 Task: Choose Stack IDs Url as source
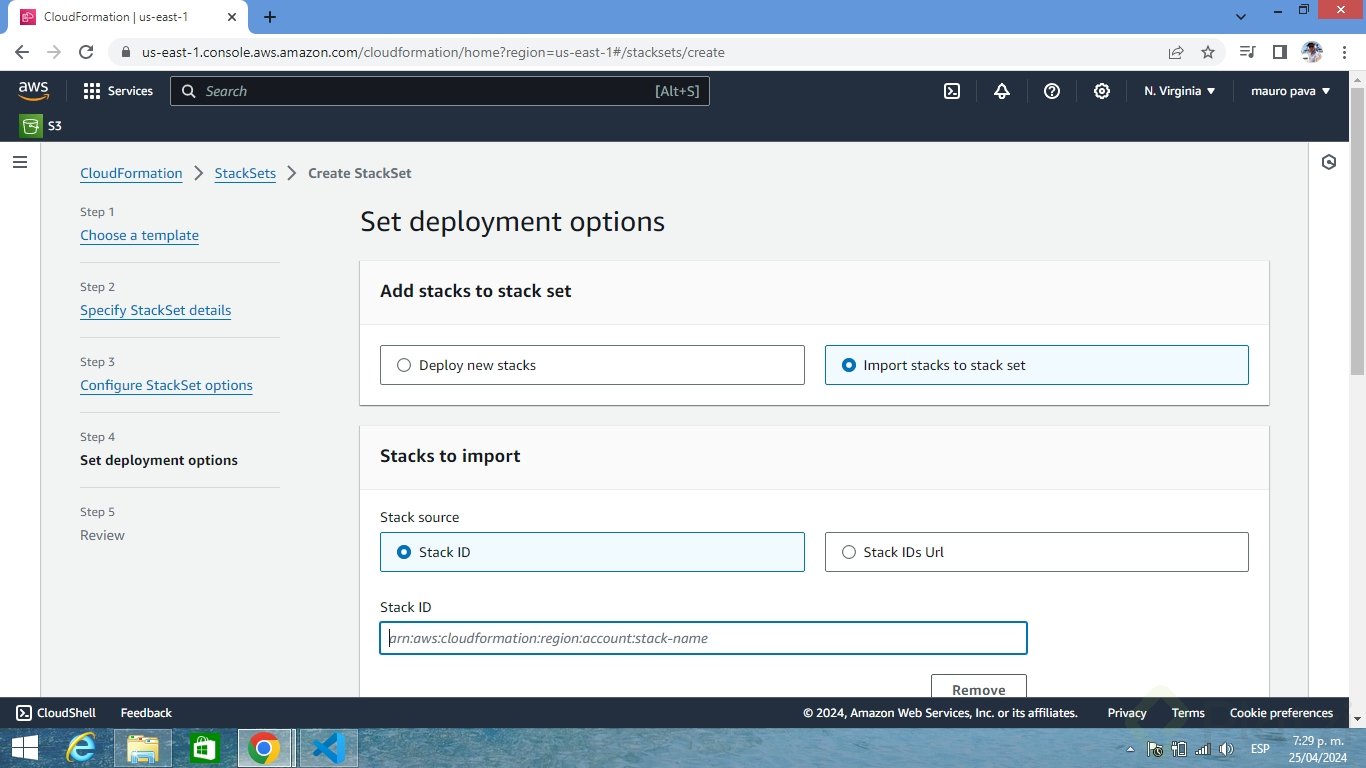click(1036, 552)
